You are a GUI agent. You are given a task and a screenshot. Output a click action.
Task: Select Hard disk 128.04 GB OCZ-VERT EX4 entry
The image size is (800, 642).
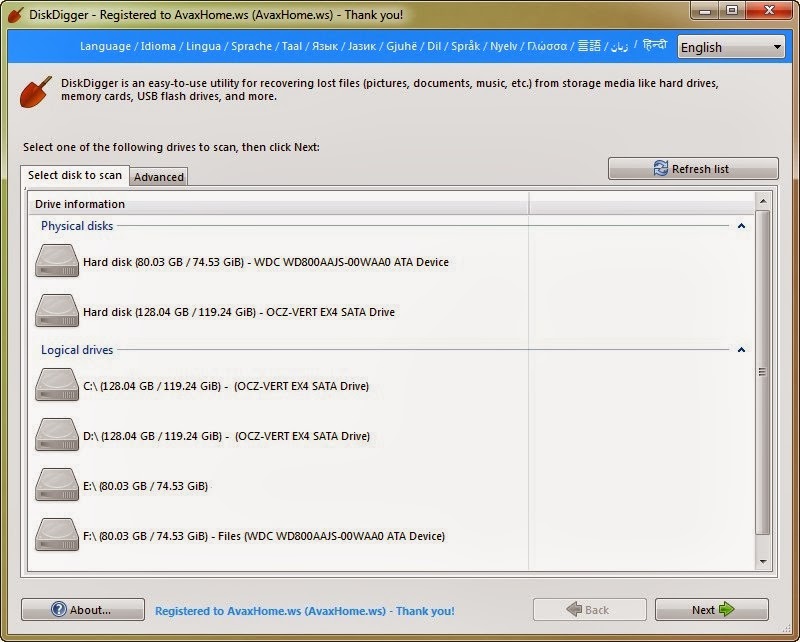[x=239, y=312]
